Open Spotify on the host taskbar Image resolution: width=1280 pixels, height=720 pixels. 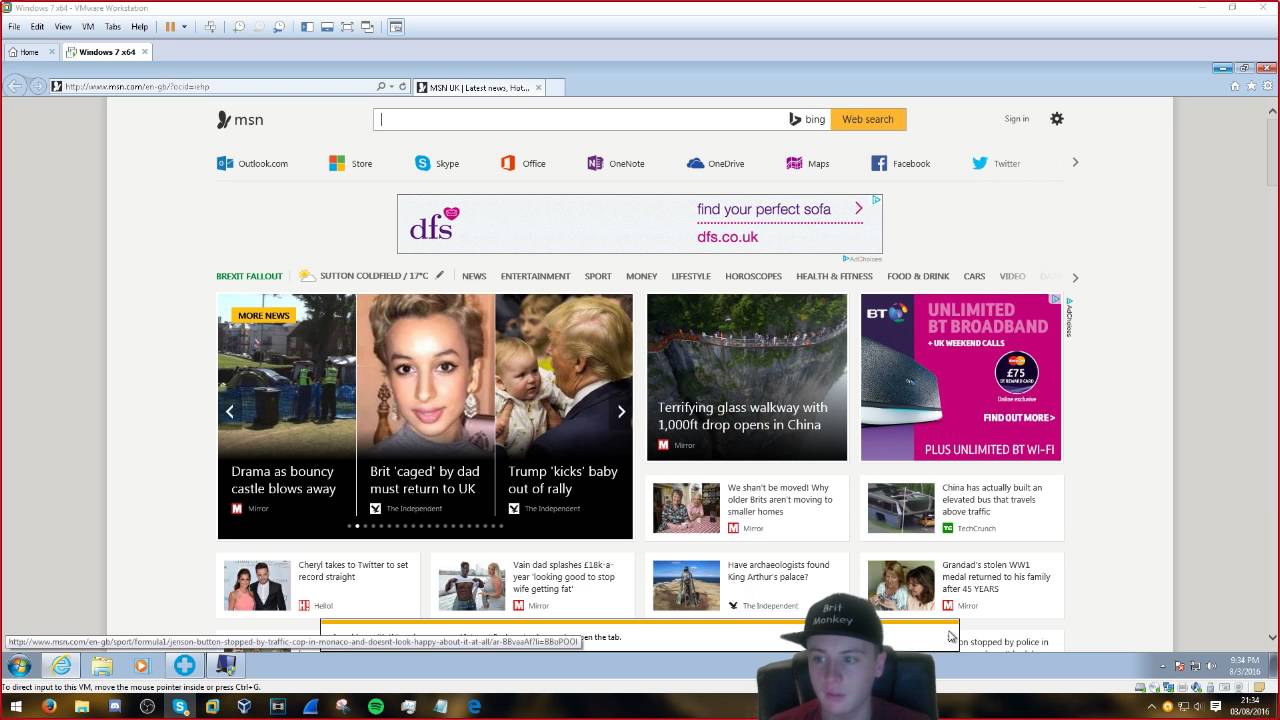tap(376, 707)
